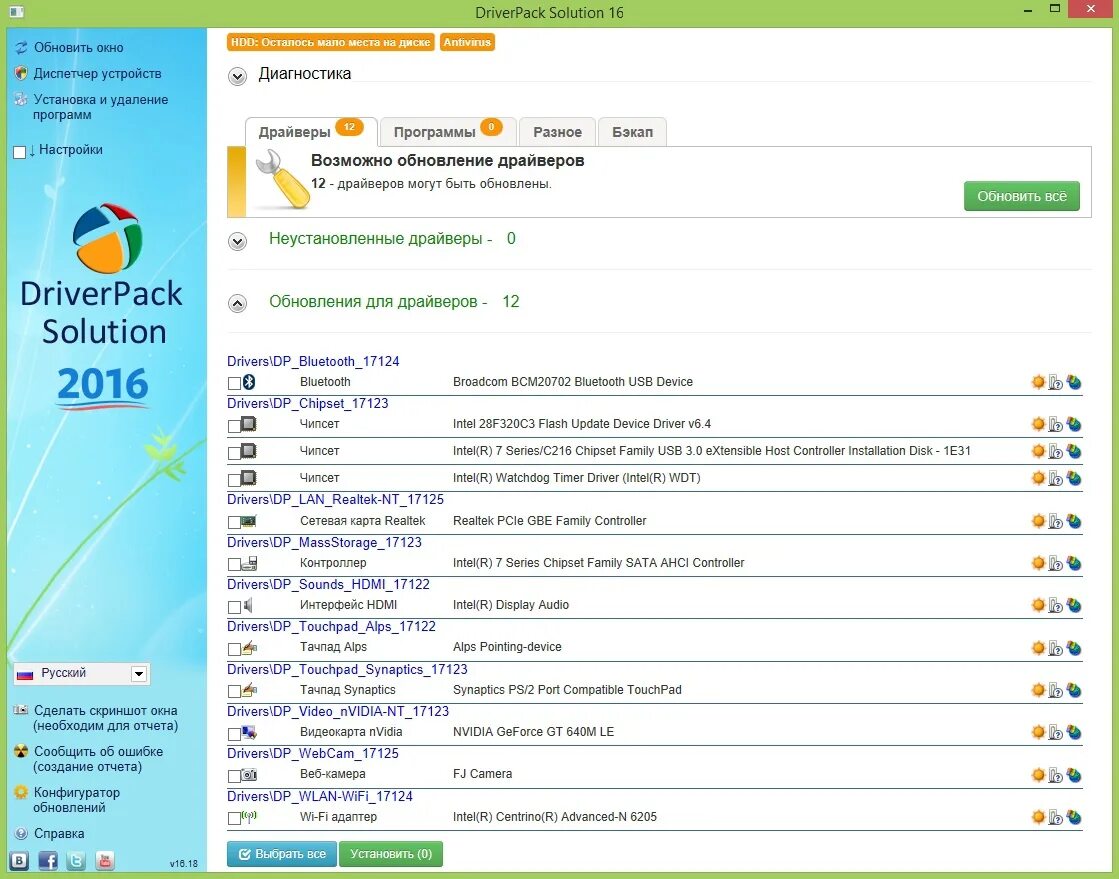This screenshot has width=1119, height=879.
Task: Click Сделать скриншот окна link
Action: 106,718
